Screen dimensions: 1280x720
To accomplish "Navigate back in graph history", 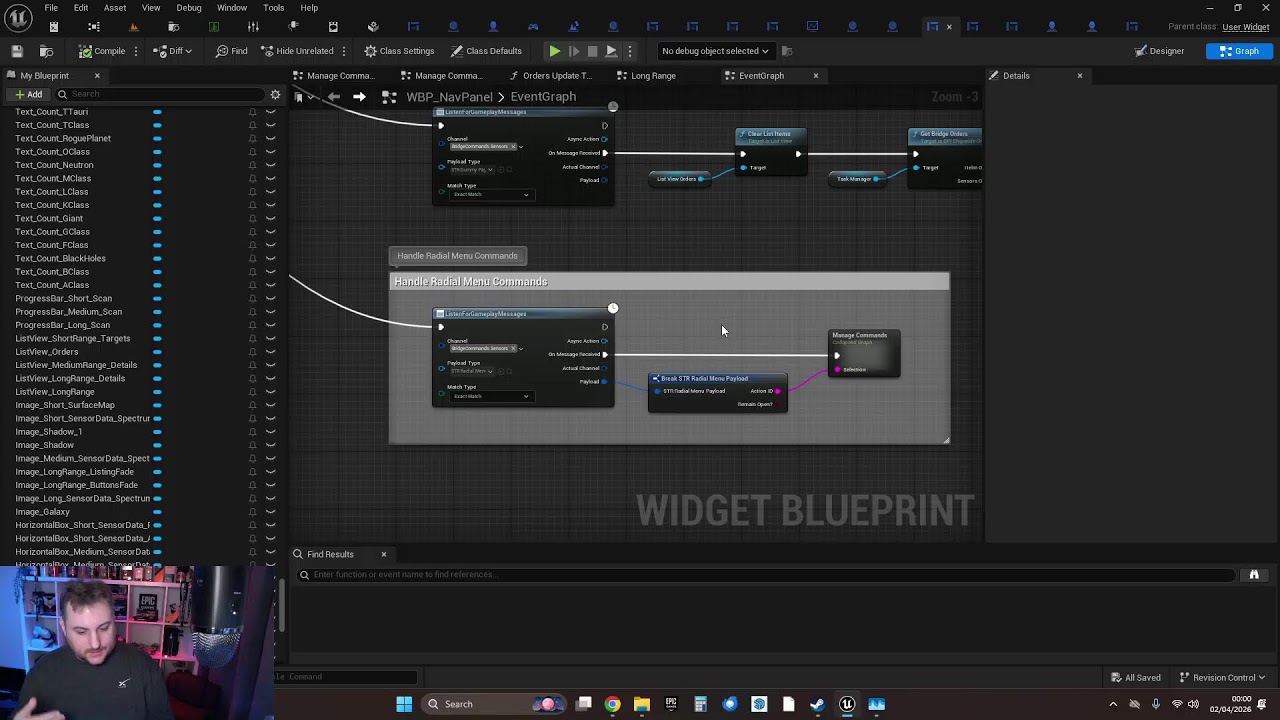I will [x=334, y=97].
